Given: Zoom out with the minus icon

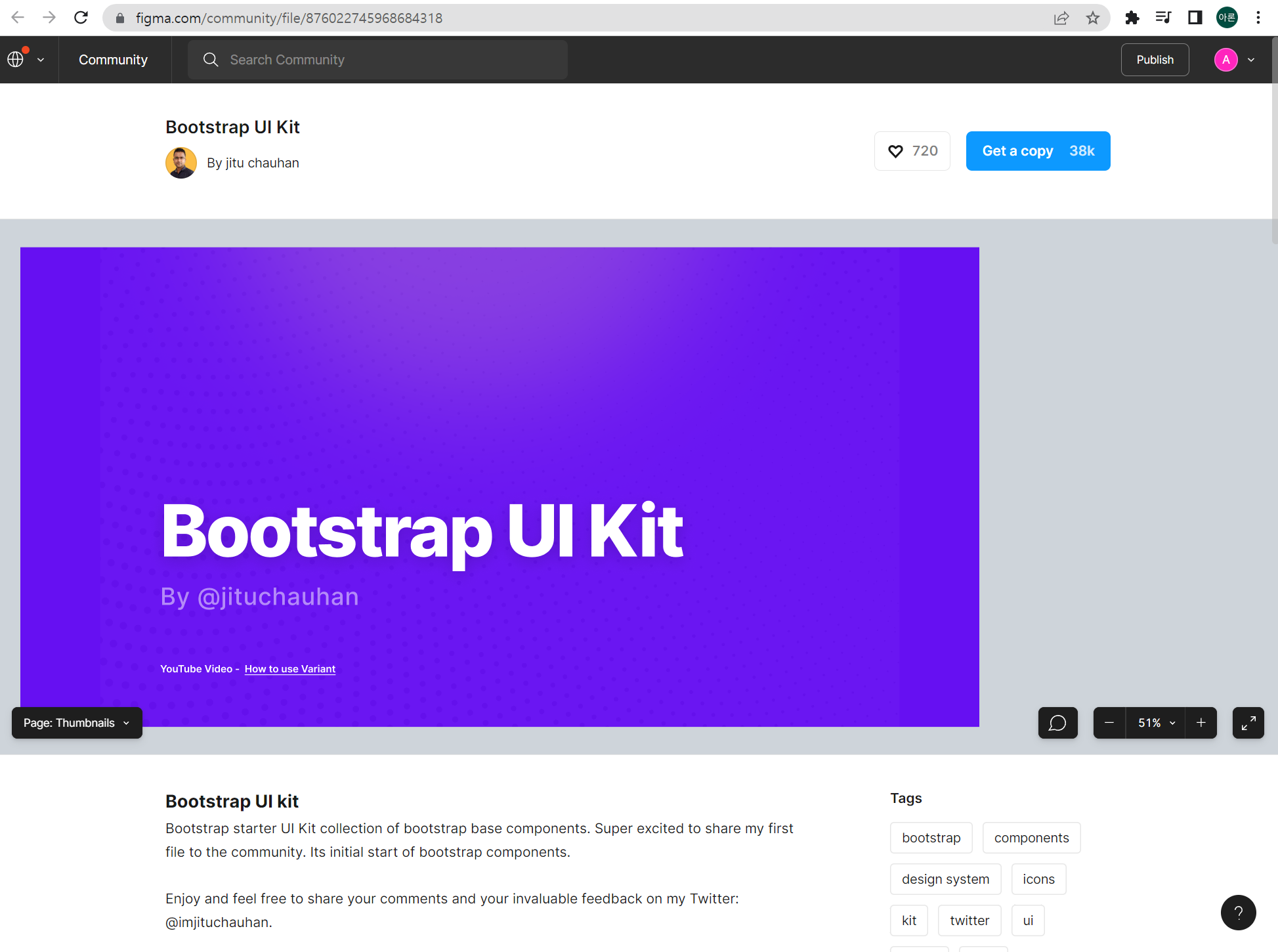Looking at the screenshot, I should (1109, 723).
